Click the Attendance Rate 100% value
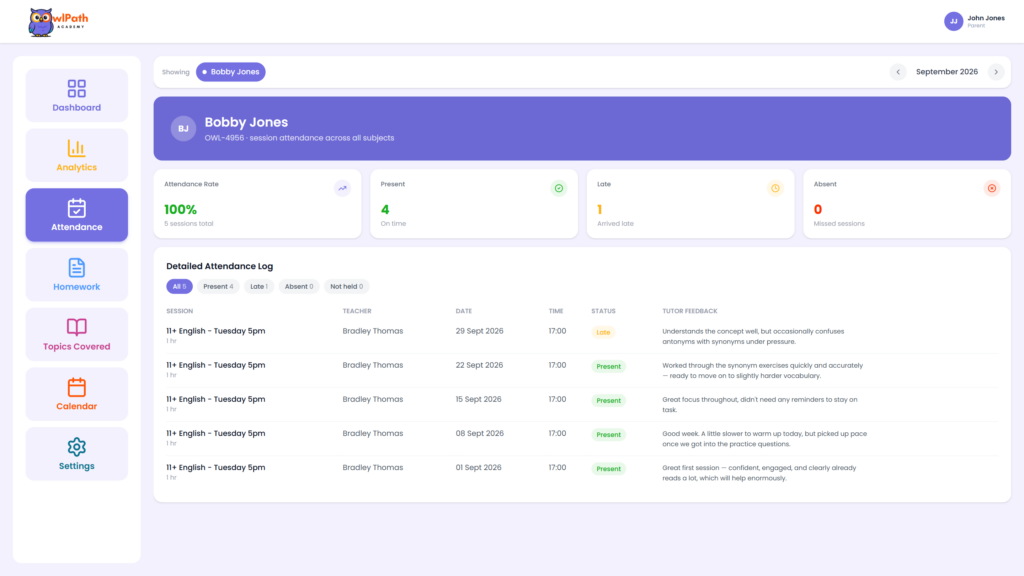1024x576 pixels. (180, 210)
